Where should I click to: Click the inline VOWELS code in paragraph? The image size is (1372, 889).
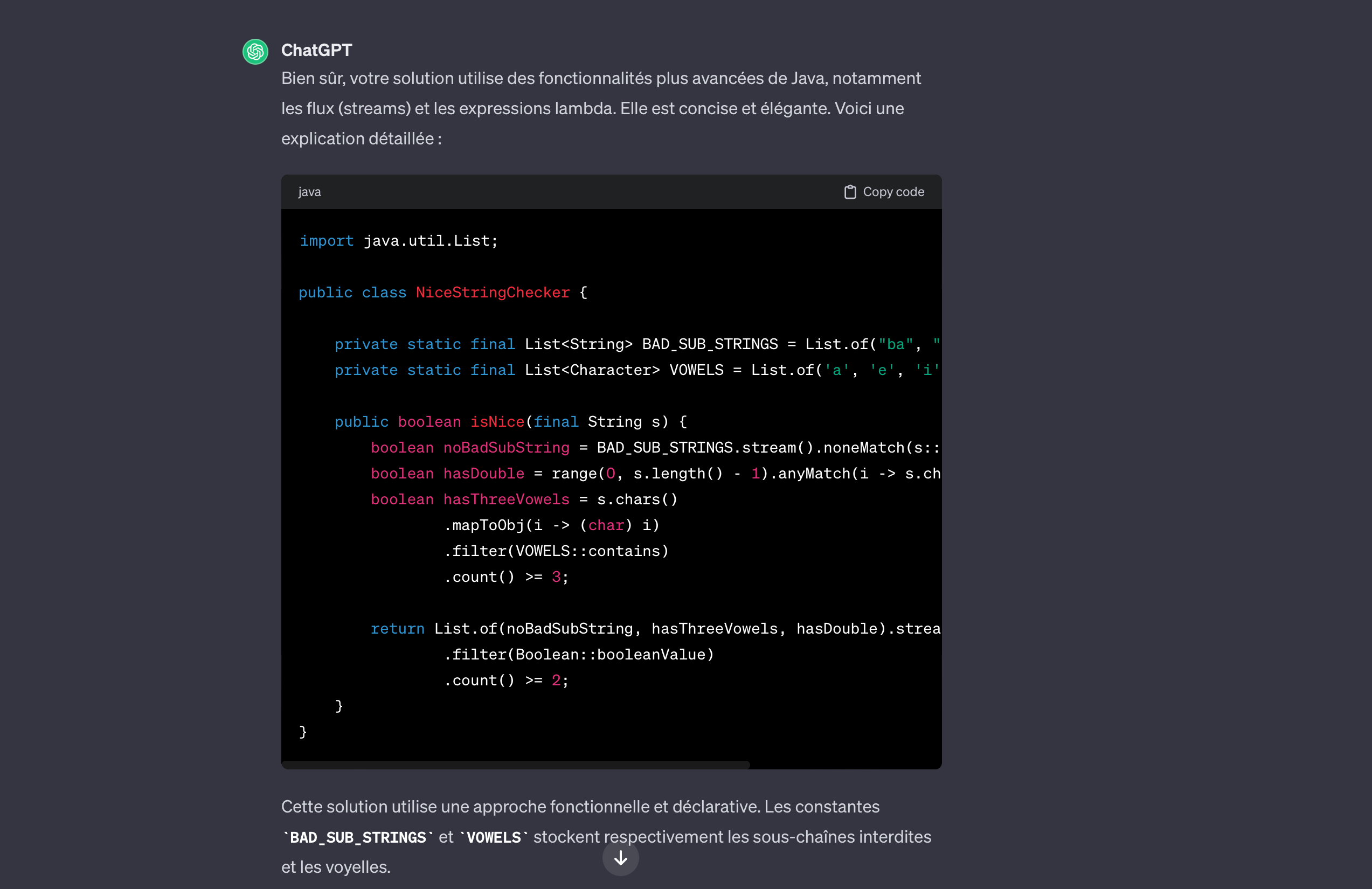tap(494, 837)
